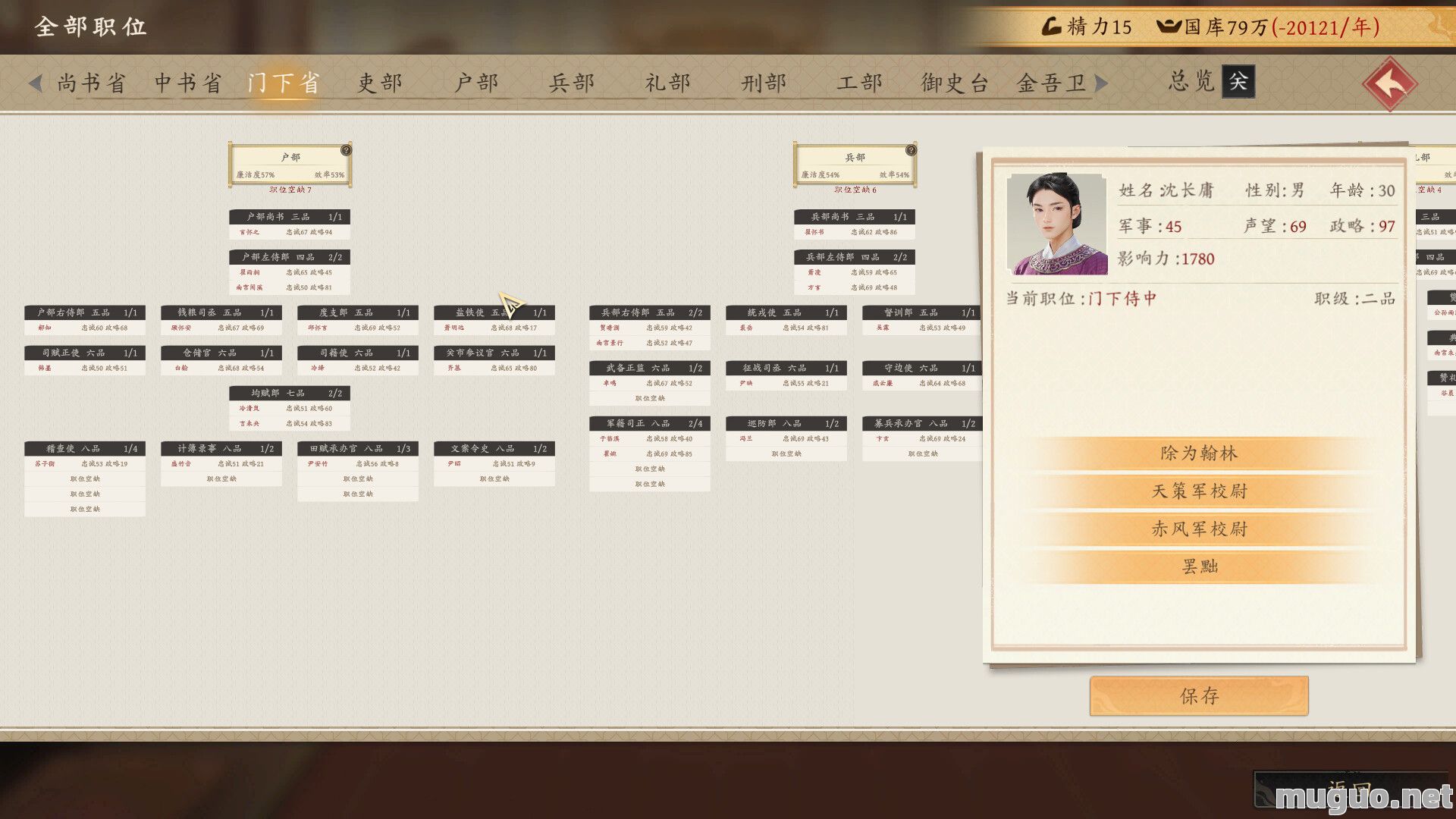Select the 户部右侍郎 五品 position header
This screenshot has width=1456, height=819.
coord(85,312)
